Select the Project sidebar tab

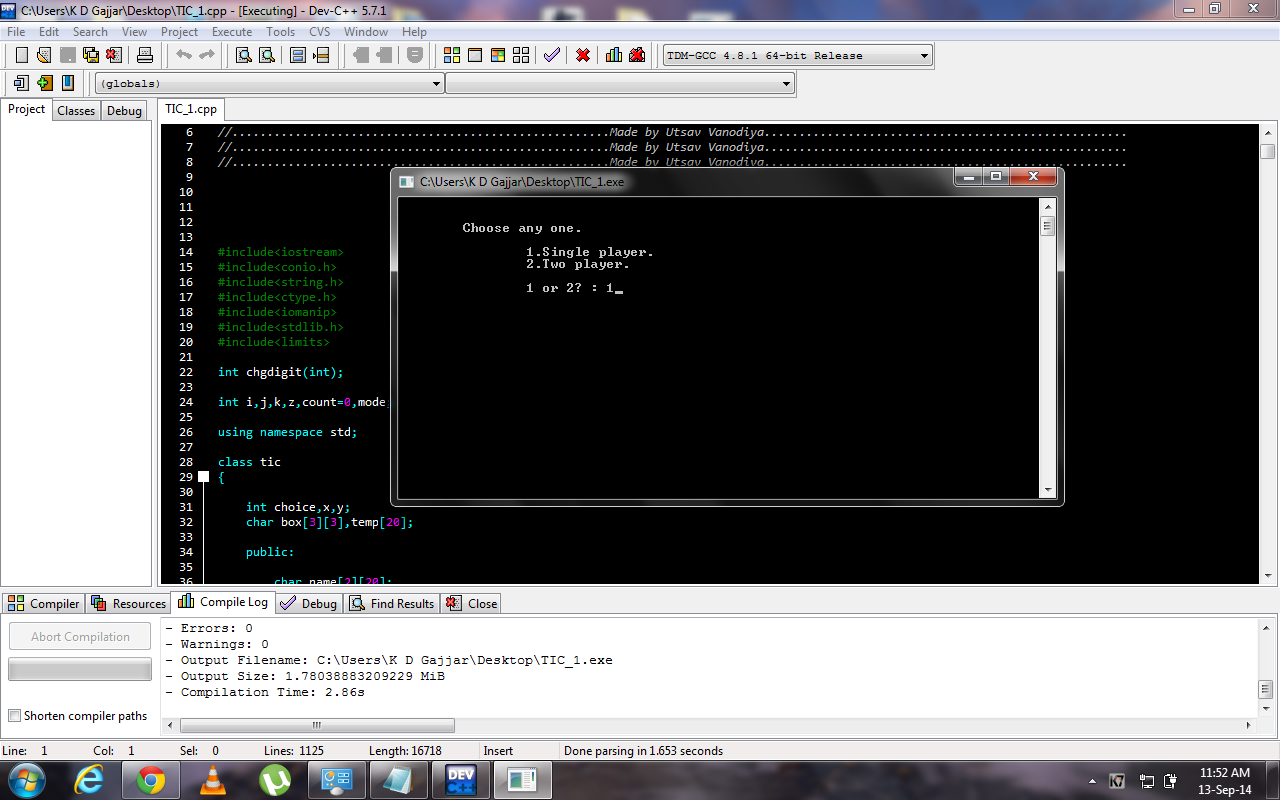coord(27,109)
